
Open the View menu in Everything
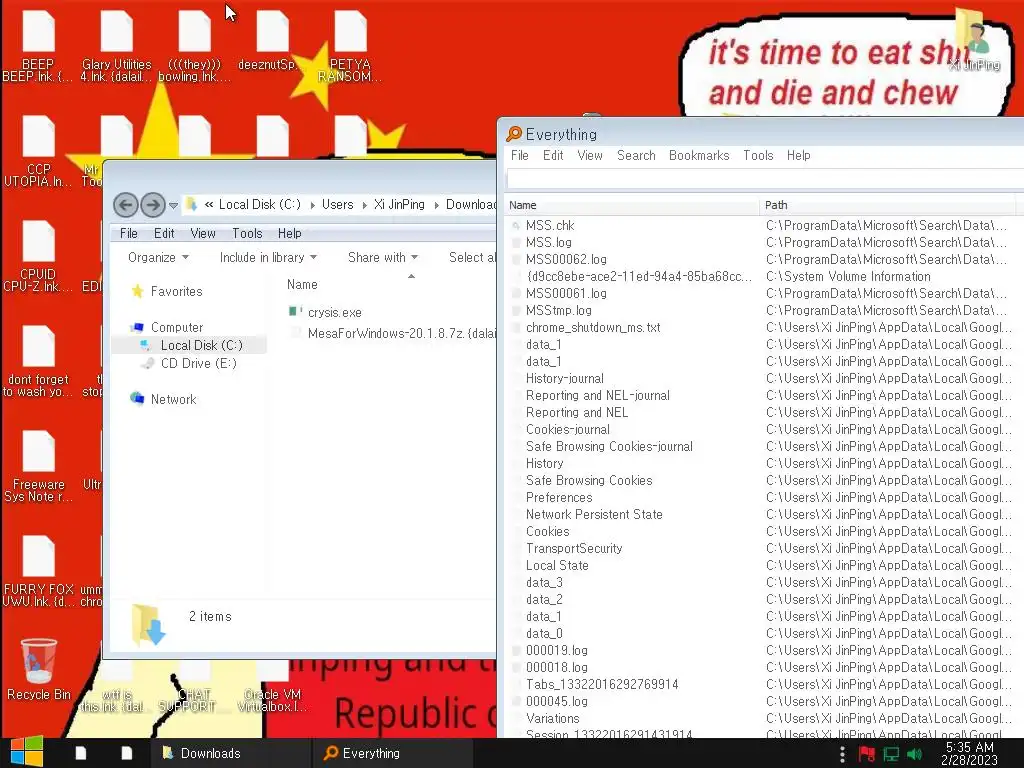coord(590,155)
